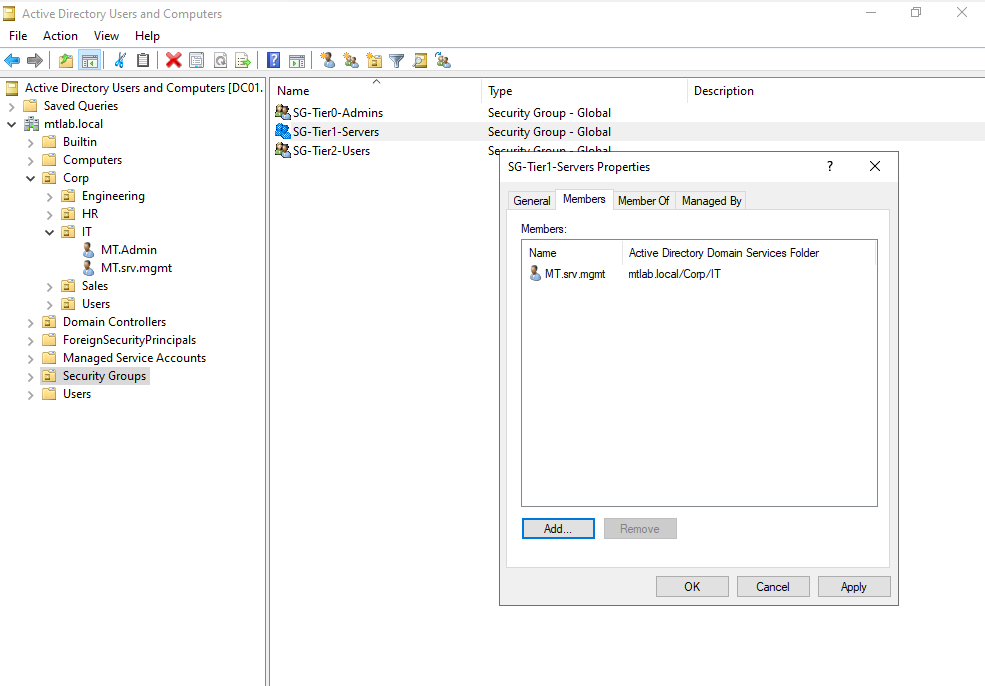Click the Refresh toolbar icon
985x686 pixels.
(x=220, y=60)
